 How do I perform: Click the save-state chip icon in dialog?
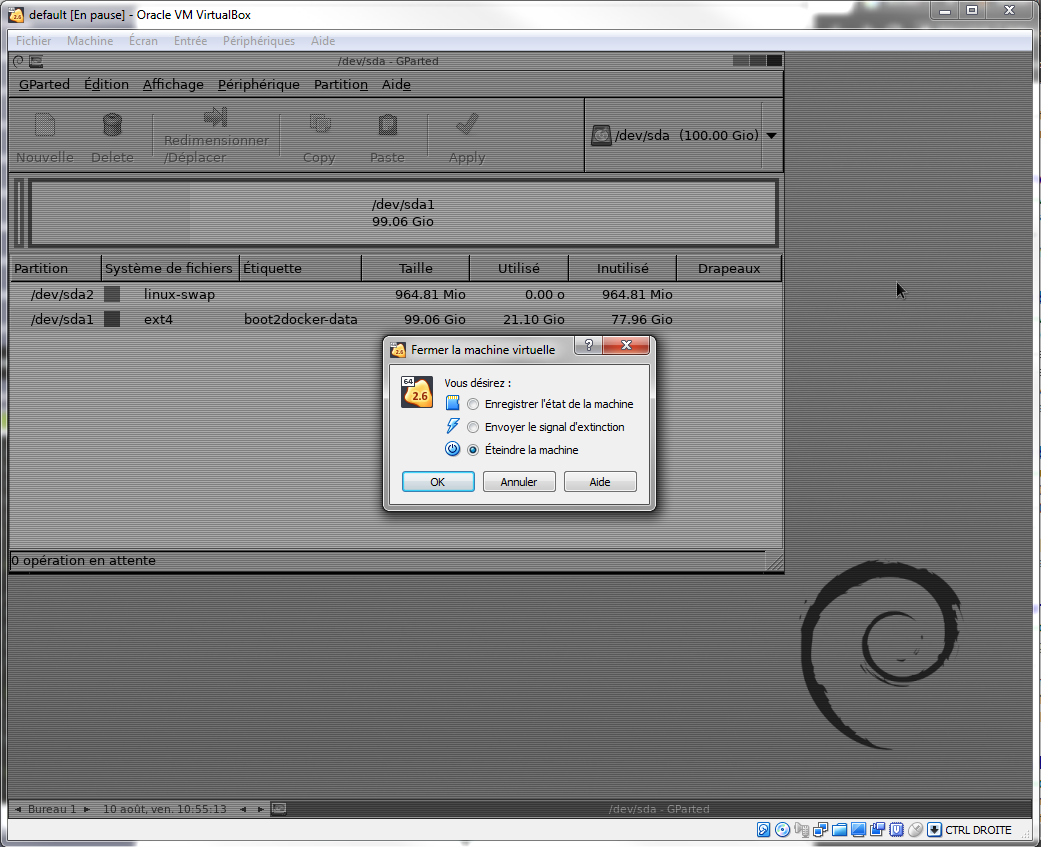tap(452, 403)
